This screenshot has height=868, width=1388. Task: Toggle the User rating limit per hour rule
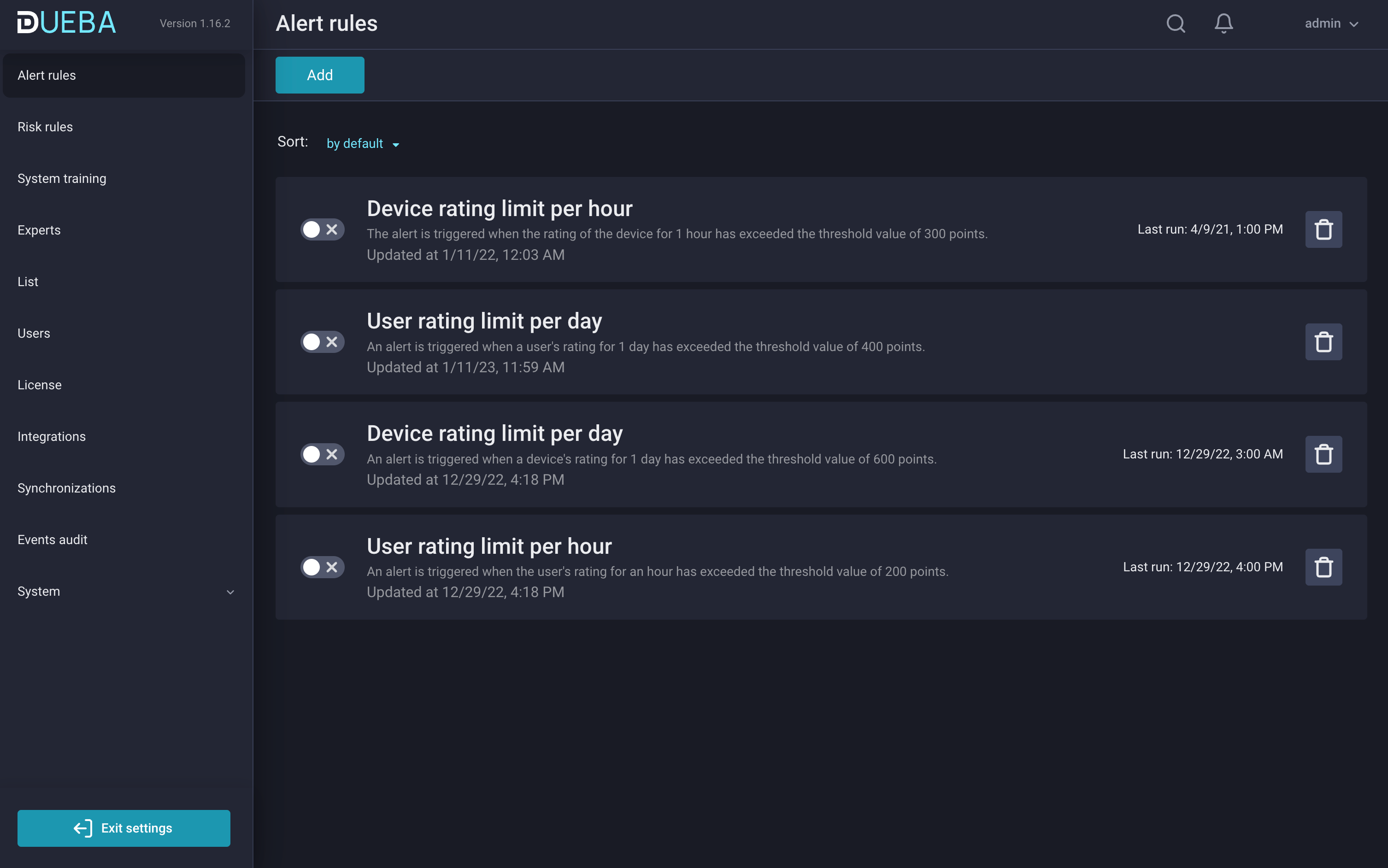click(x=322, y=567)
